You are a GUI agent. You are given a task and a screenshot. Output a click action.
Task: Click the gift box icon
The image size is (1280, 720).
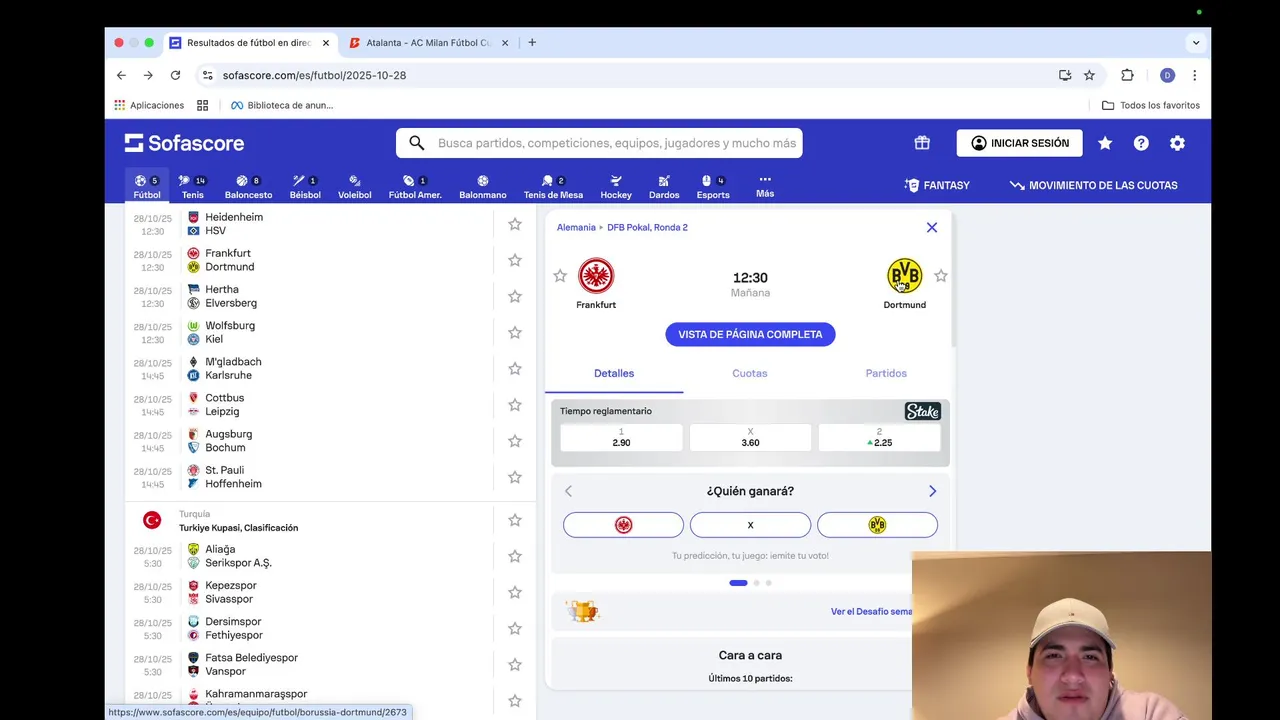[x=922, y=143]
